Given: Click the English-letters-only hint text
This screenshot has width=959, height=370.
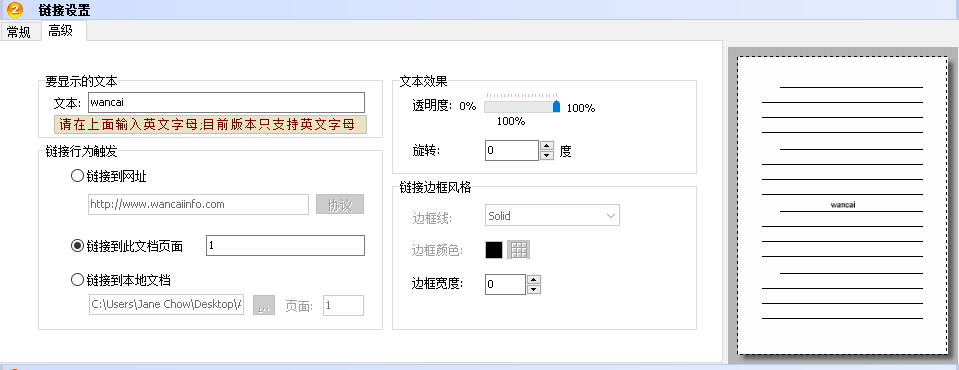Looking at the screenshot, I should (210, 125).
